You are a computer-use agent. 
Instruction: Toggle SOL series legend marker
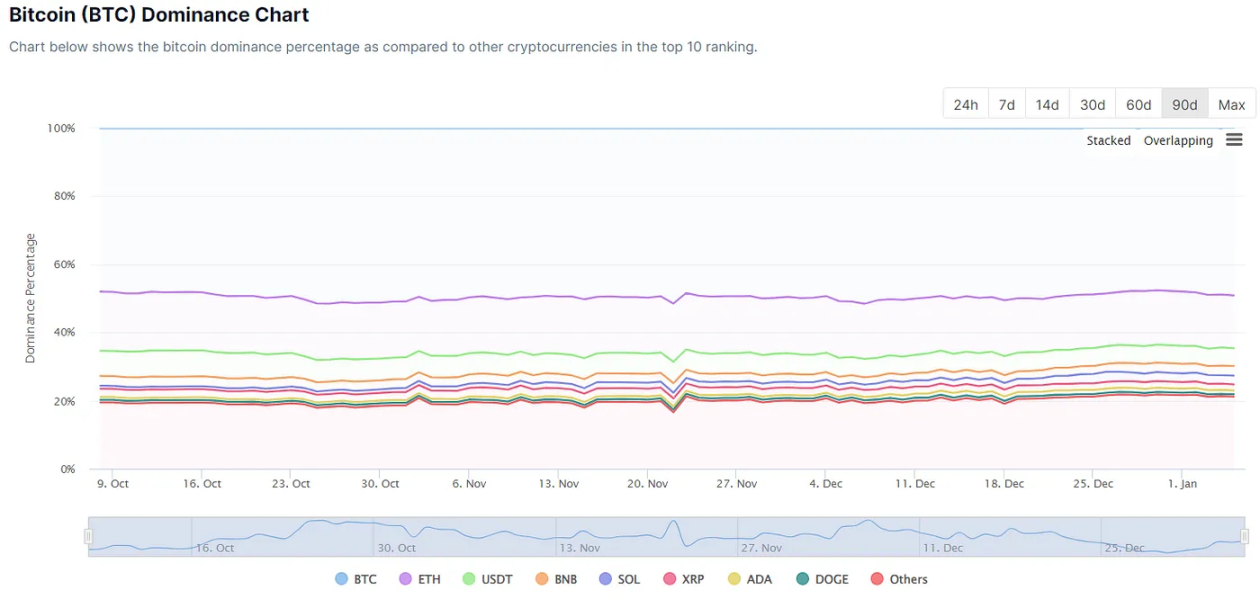(605, 579)
